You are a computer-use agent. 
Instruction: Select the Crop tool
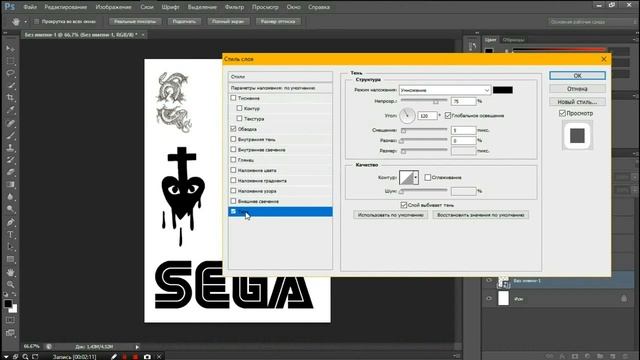10,98
